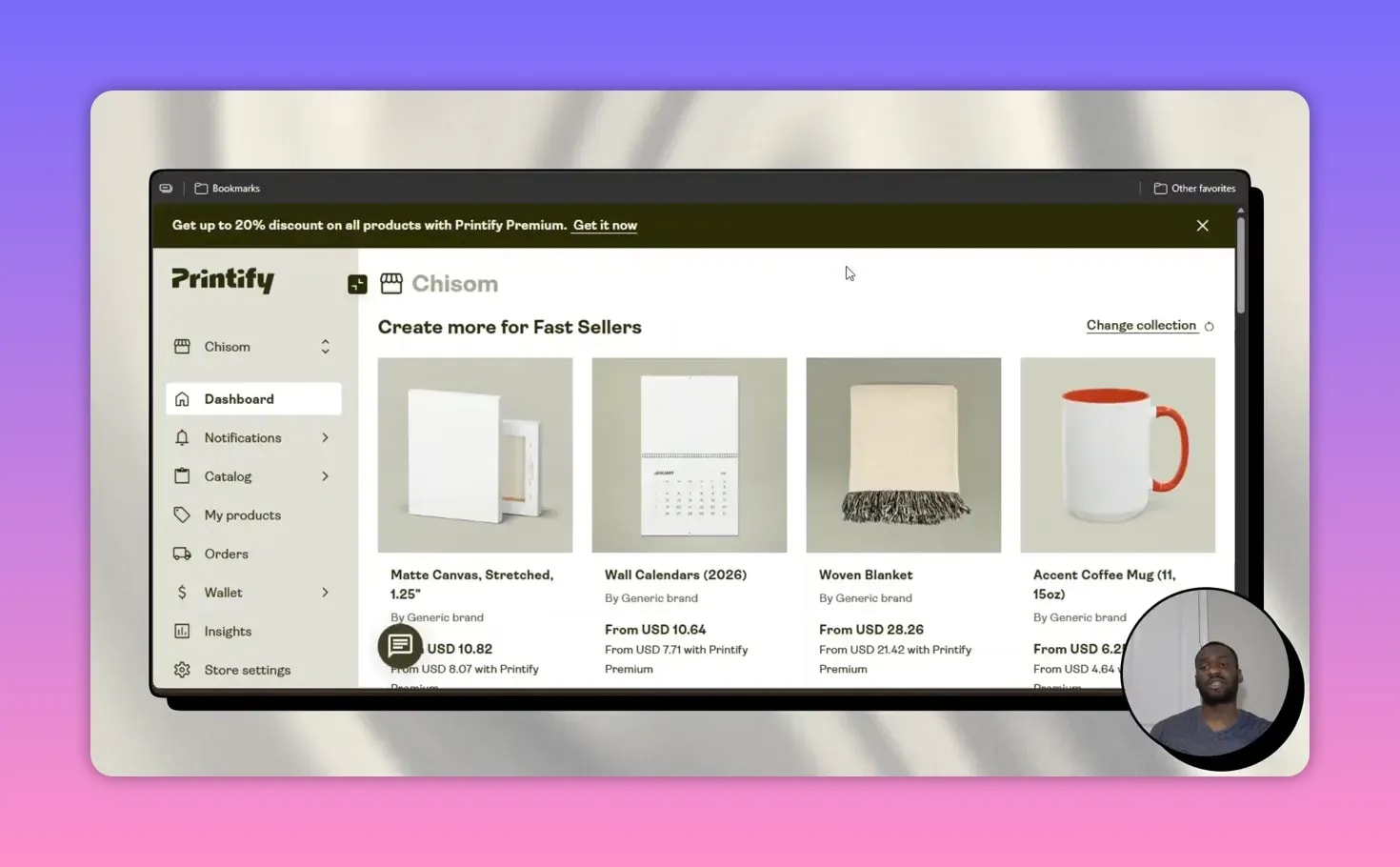Click the Woven Blanket product image

904,455
